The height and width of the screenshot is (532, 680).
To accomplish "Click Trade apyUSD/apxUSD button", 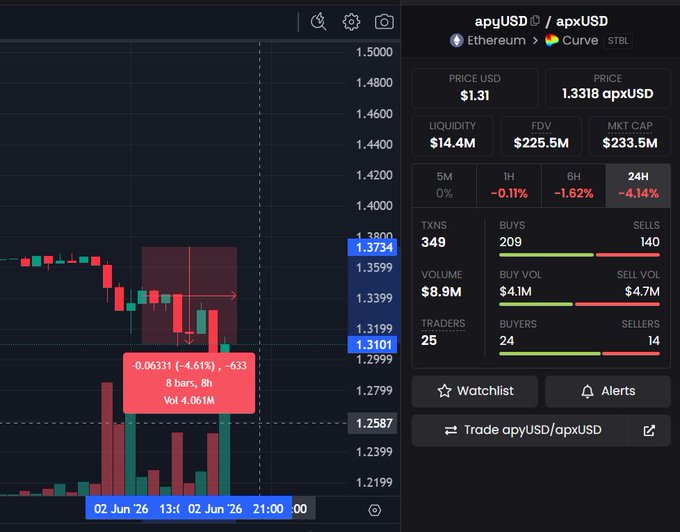I will click(520, 430).
